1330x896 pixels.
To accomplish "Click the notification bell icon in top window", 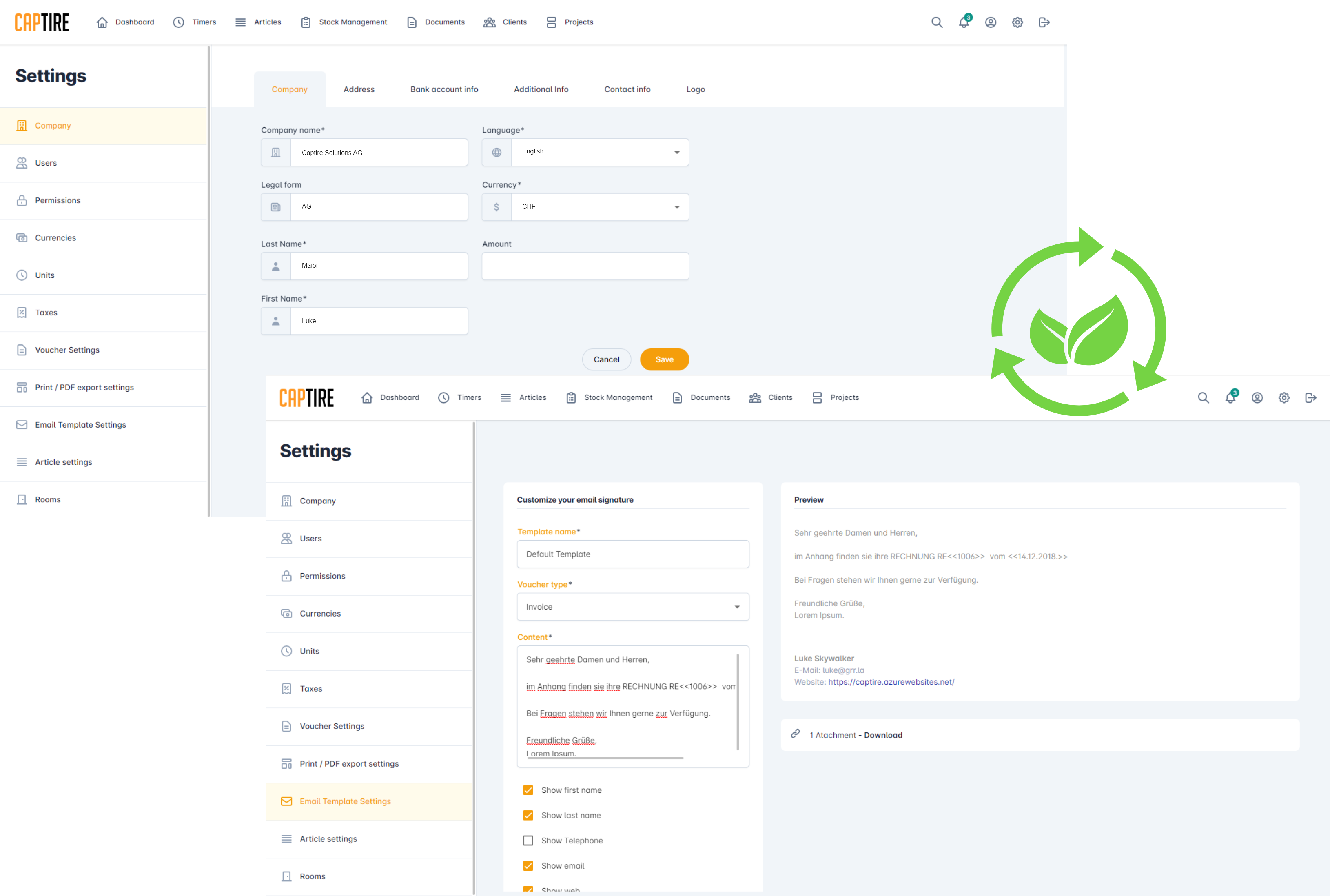I will click(963, 22).
